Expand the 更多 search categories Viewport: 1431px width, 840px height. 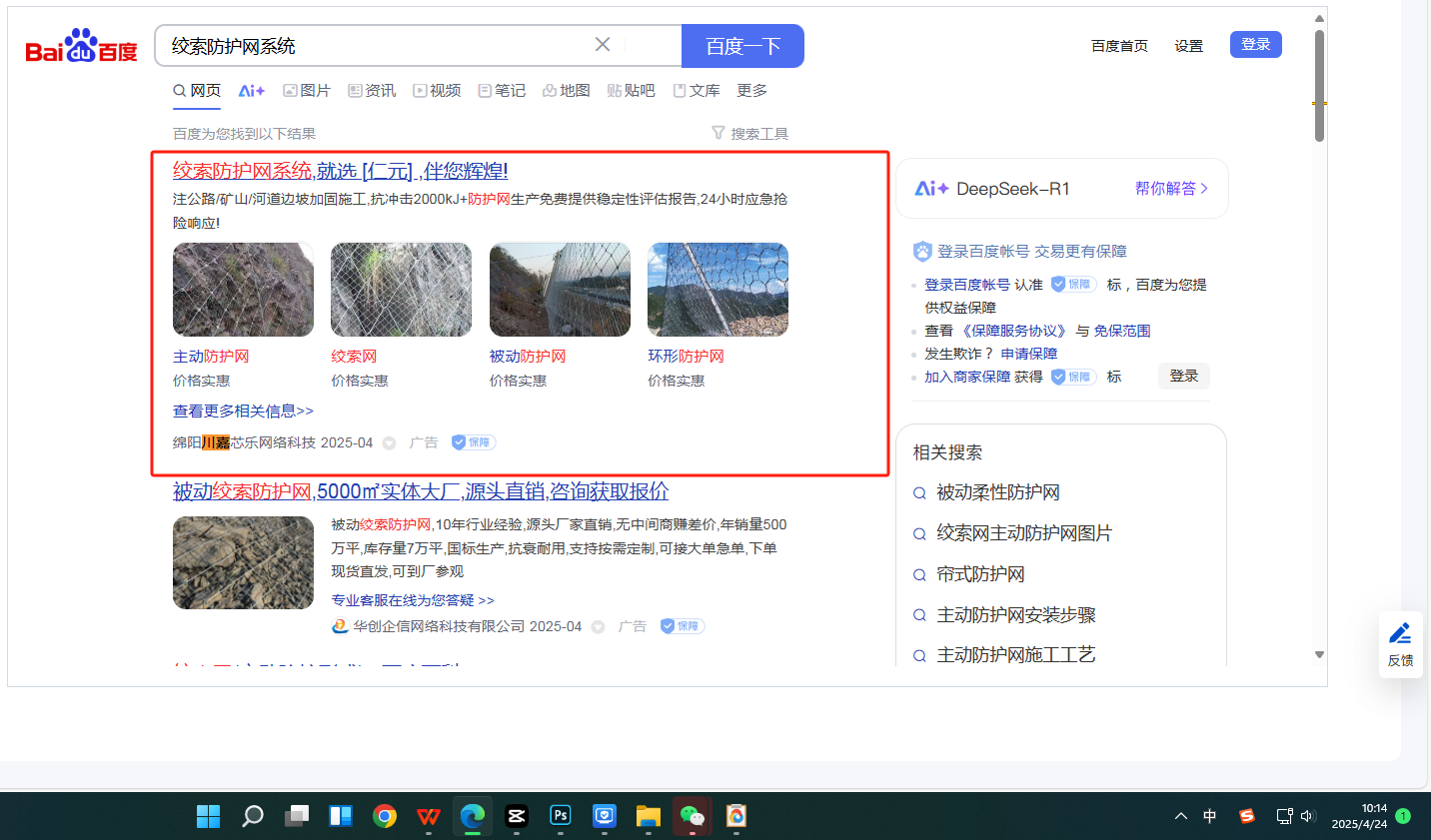click(x=751, y=91)
